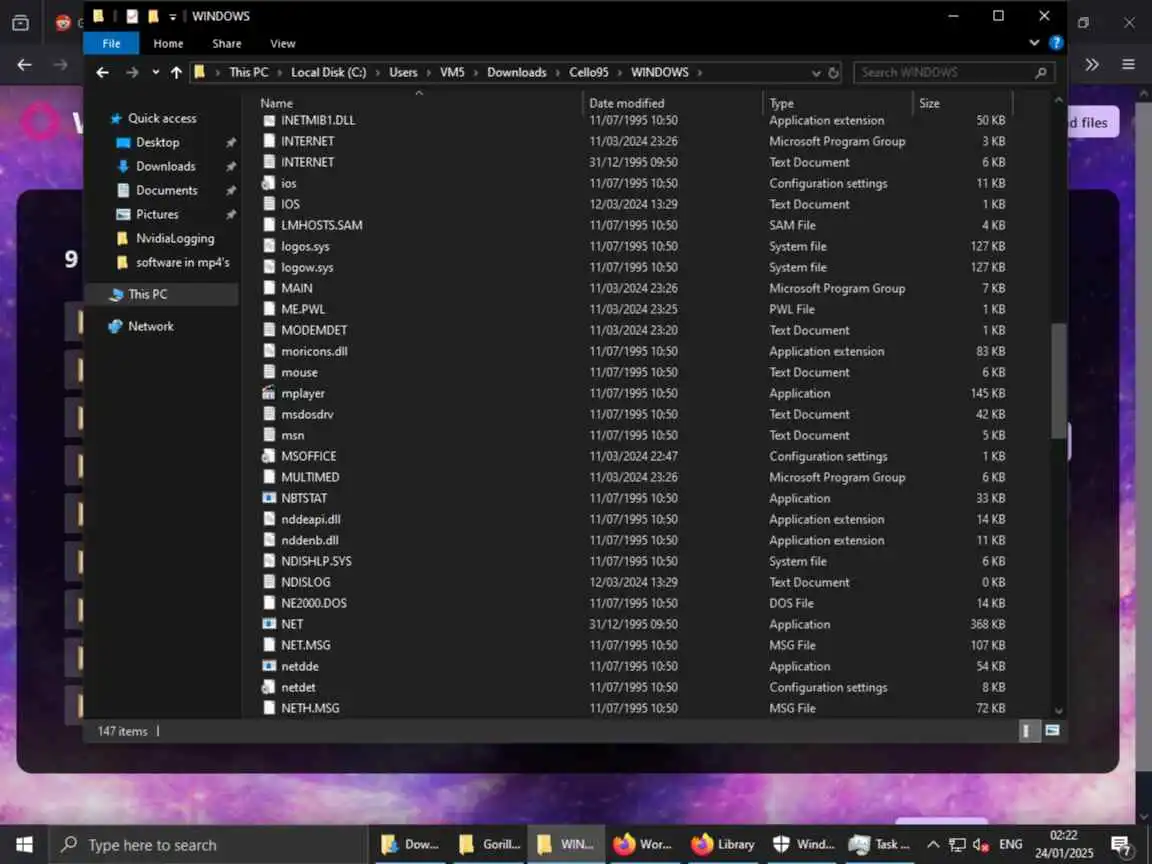This screenshot has height=864, width=1152.
Task: Select netdet configuration settings icon
Action: [269, 688]
